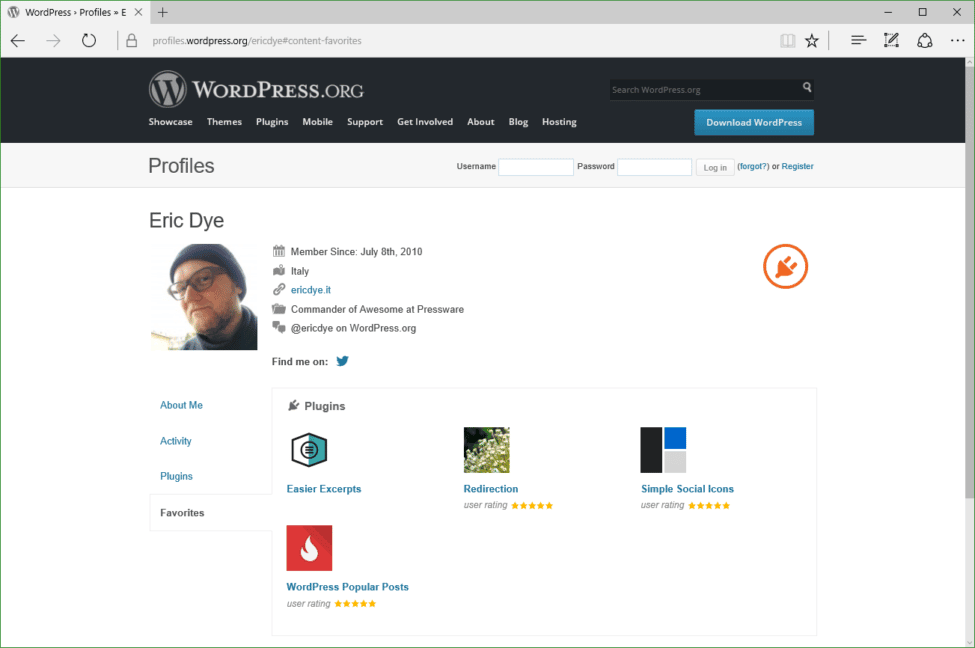Viewport: 975px width, 648px height.
Task: Open the Mobile menu item
Action: (x=318, y=122)
